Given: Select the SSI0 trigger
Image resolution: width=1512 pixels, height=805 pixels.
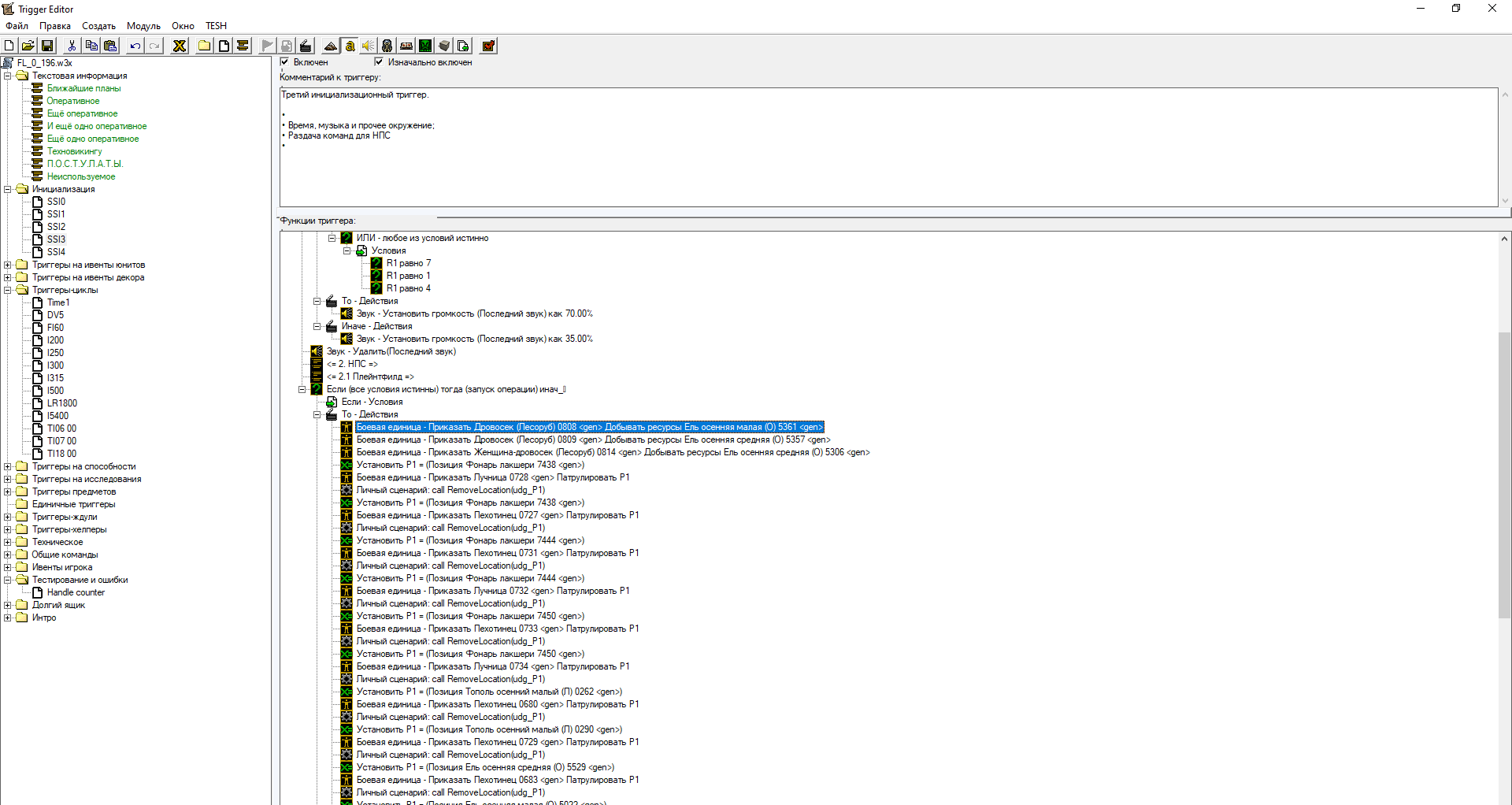Looking at the screenshot, I should (x=56, y=202).
